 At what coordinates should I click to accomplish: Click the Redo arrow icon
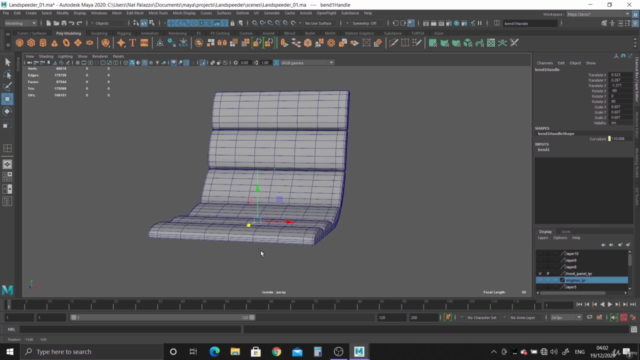pyautogui.click(x=79, y=23)
